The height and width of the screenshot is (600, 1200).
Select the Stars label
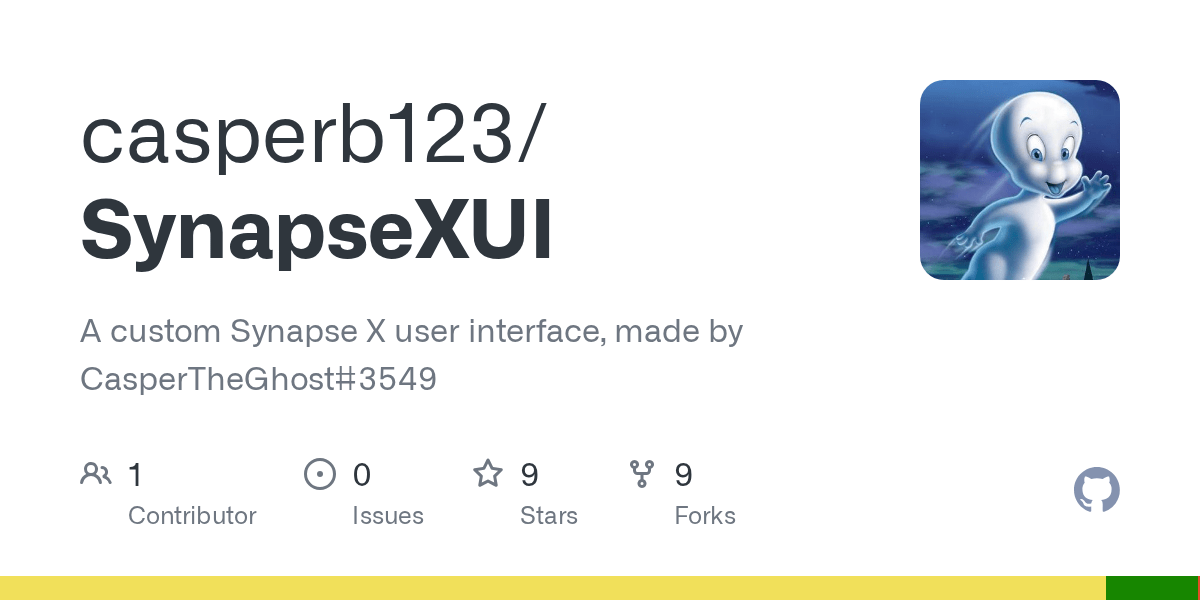click(549, 516)
